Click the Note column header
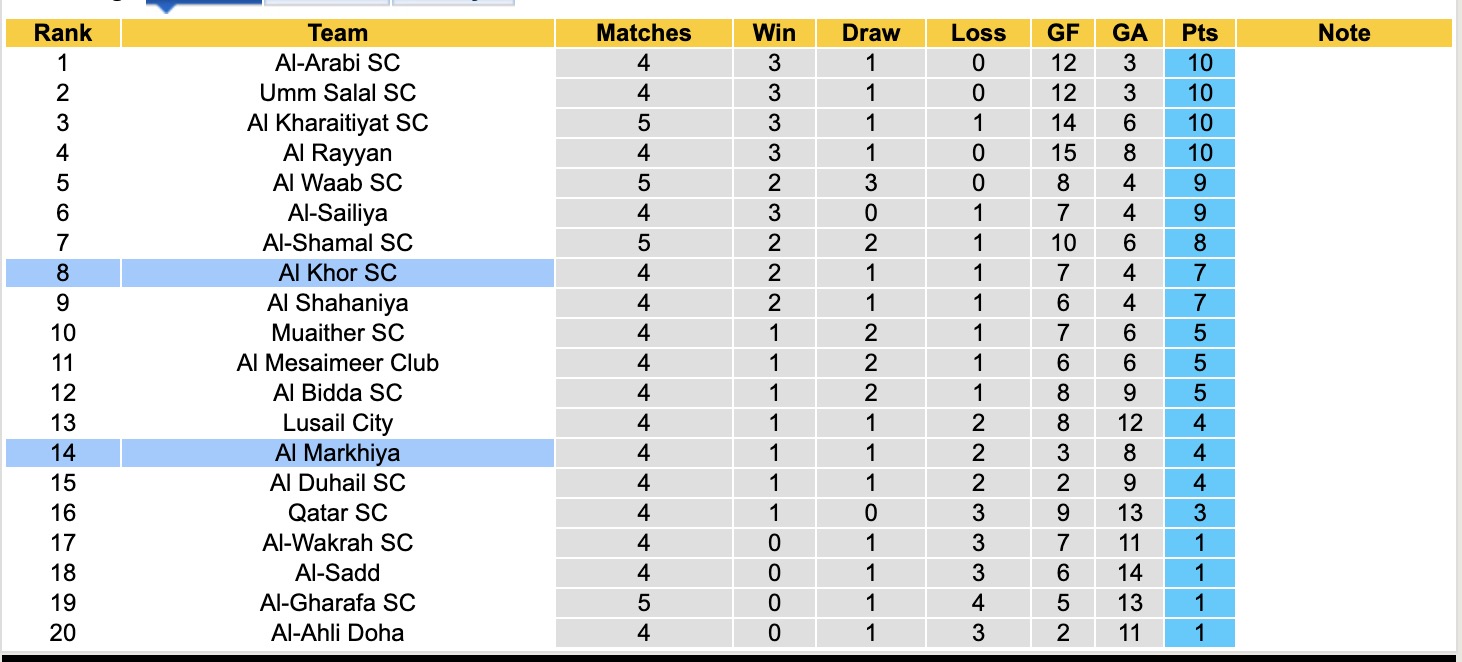This screenshot has height=662, width=1462. (1343, 33)
